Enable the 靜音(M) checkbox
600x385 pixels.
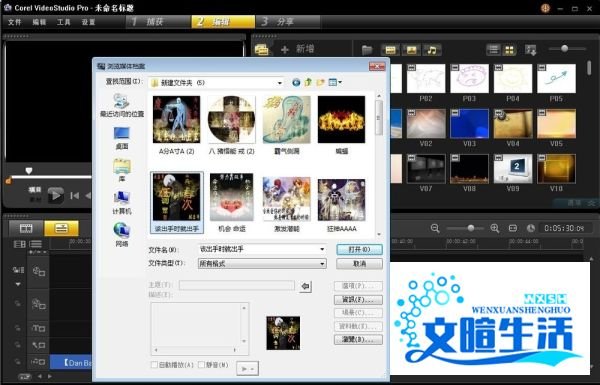tap(202, 365)
